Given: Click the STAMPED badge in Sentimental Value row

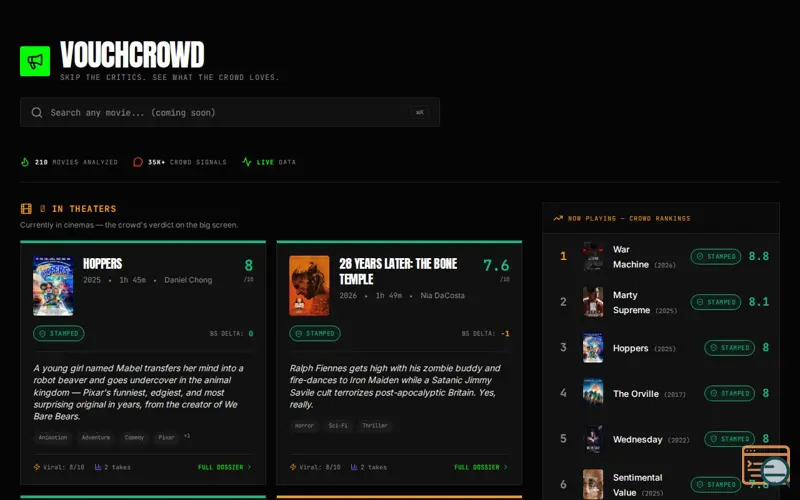Looking at the screenshot, I should pos(716,484).
